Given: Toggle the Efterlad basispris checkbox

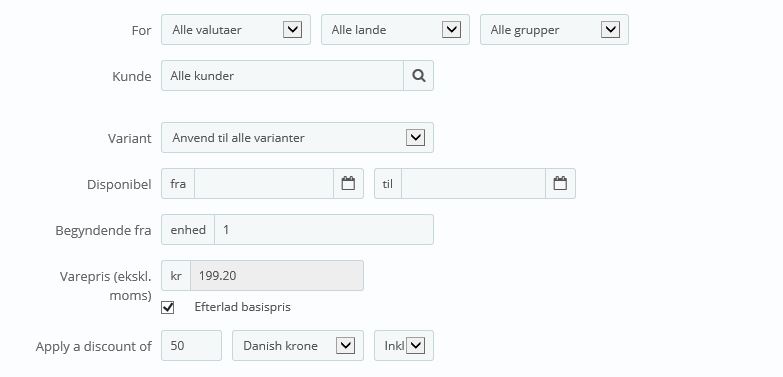Looking at the screenshot, I should click(x=168, y=307).
